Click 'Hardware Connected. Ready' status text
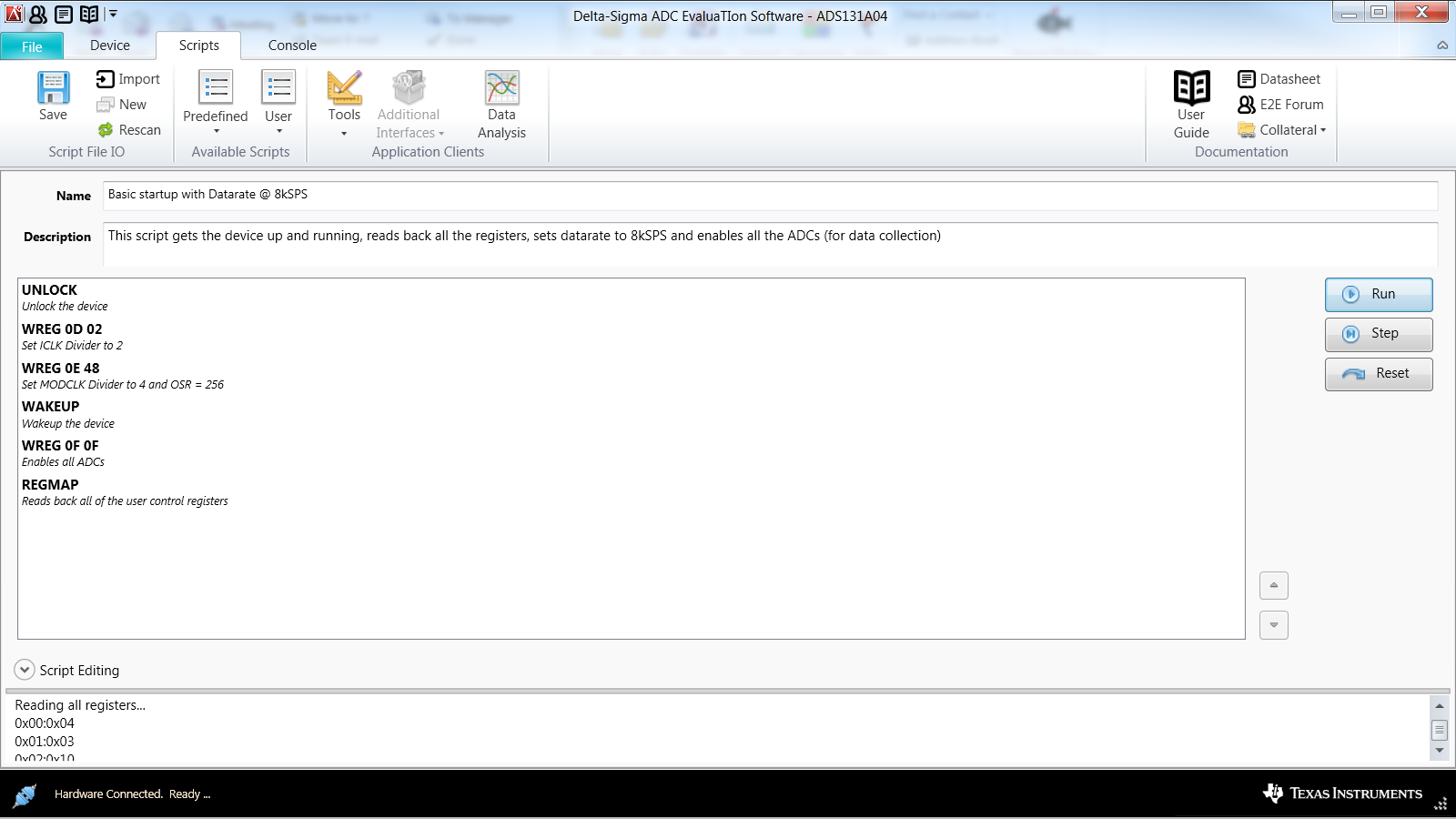Image resolution: width=1456 pixels, height=819 pixels. coord(132,794)
